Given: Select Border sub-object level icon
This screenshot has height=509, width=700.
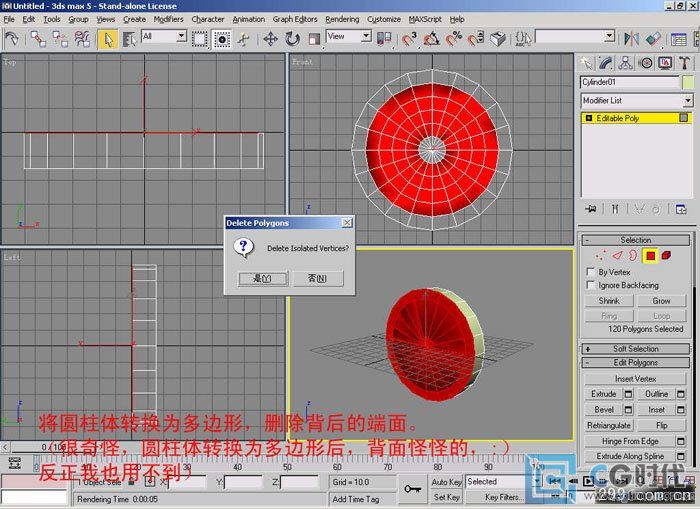Looking at the screenshot, I should (633, 256).
